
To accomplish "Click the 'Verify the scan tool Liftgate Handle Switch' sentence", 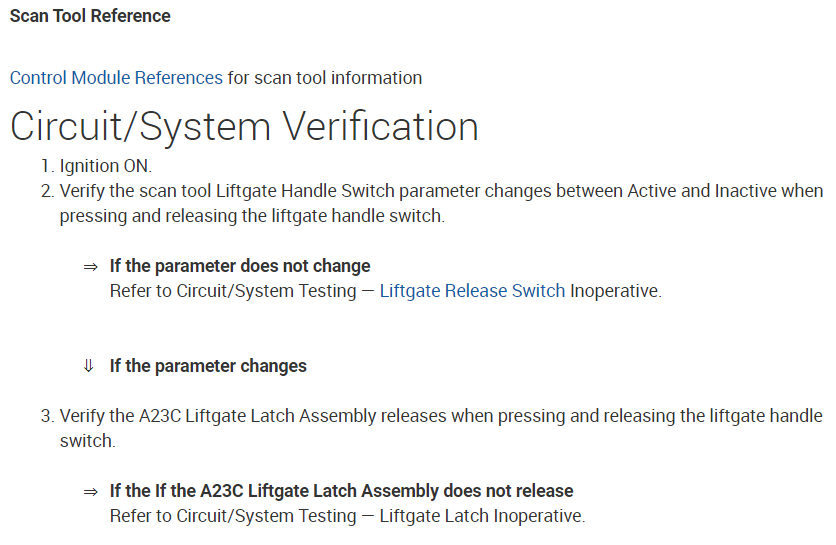I will tap(440, 191).
